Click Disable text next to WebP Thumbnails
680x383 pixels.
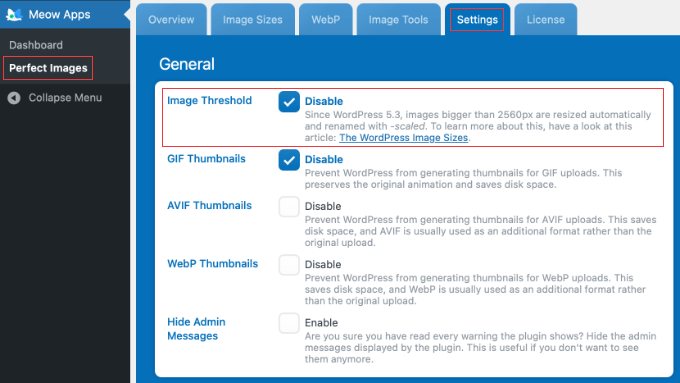[x=323, y=264]
